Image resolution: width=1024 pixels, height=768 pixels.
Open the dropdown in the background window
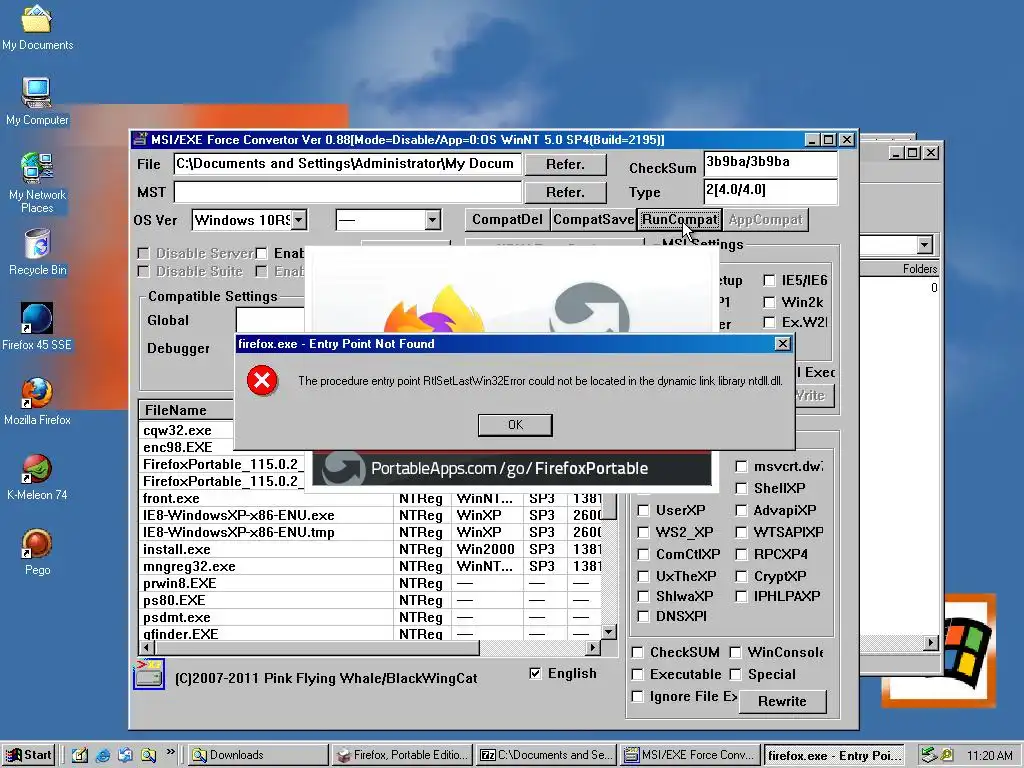pos(924,245)
